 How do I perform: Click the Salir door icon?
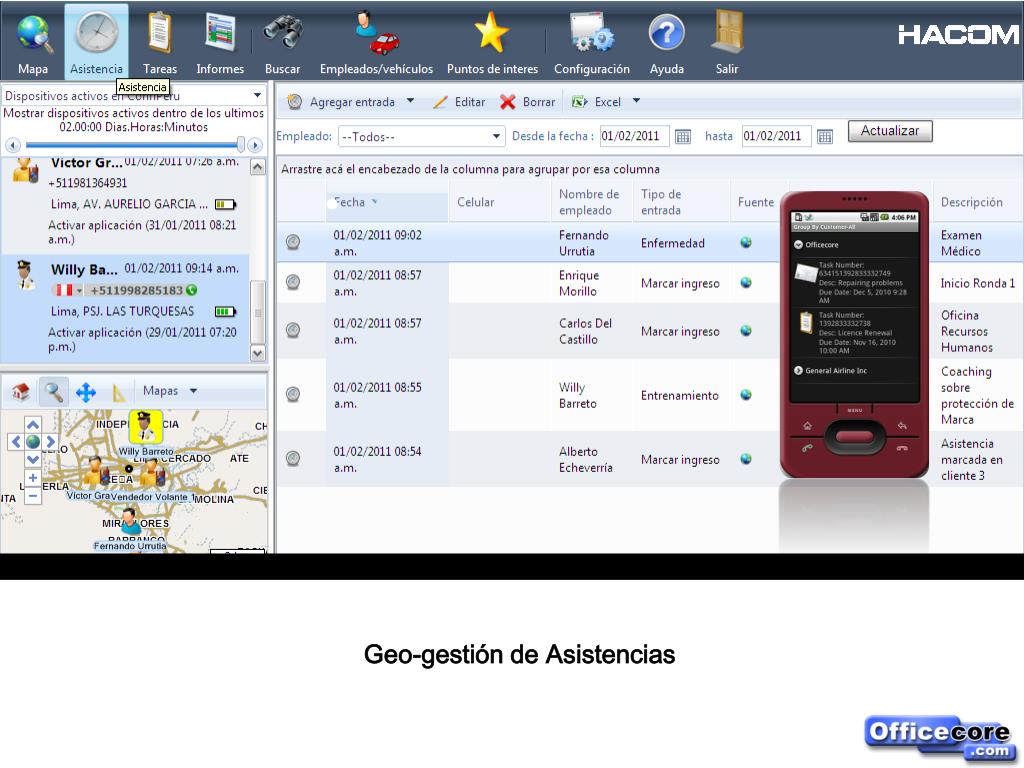pyautogui.click(x=728, y=31)
